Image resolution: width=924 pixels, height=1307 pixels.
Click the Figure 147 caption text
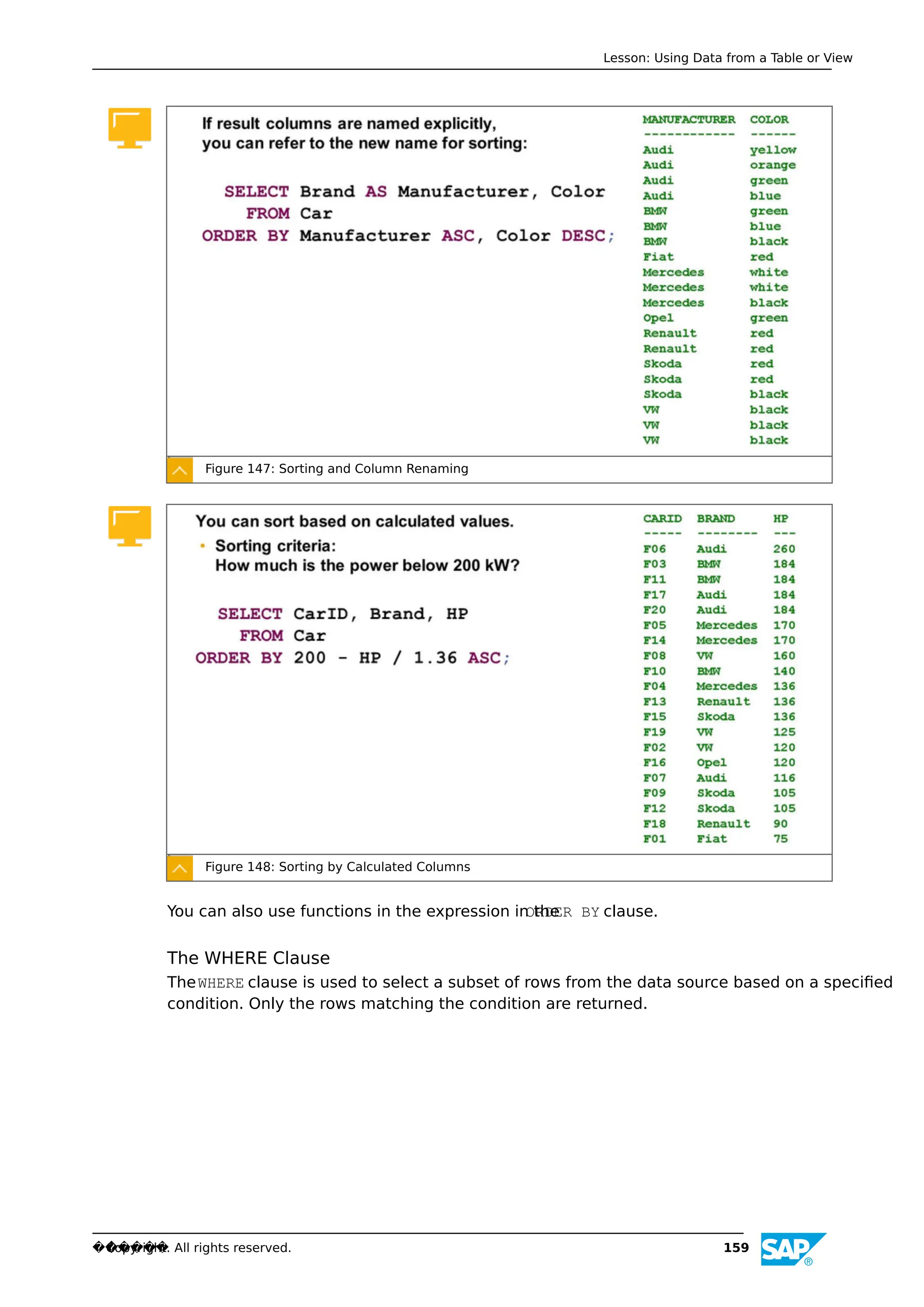pyautogui.click(x=337, y=469)
